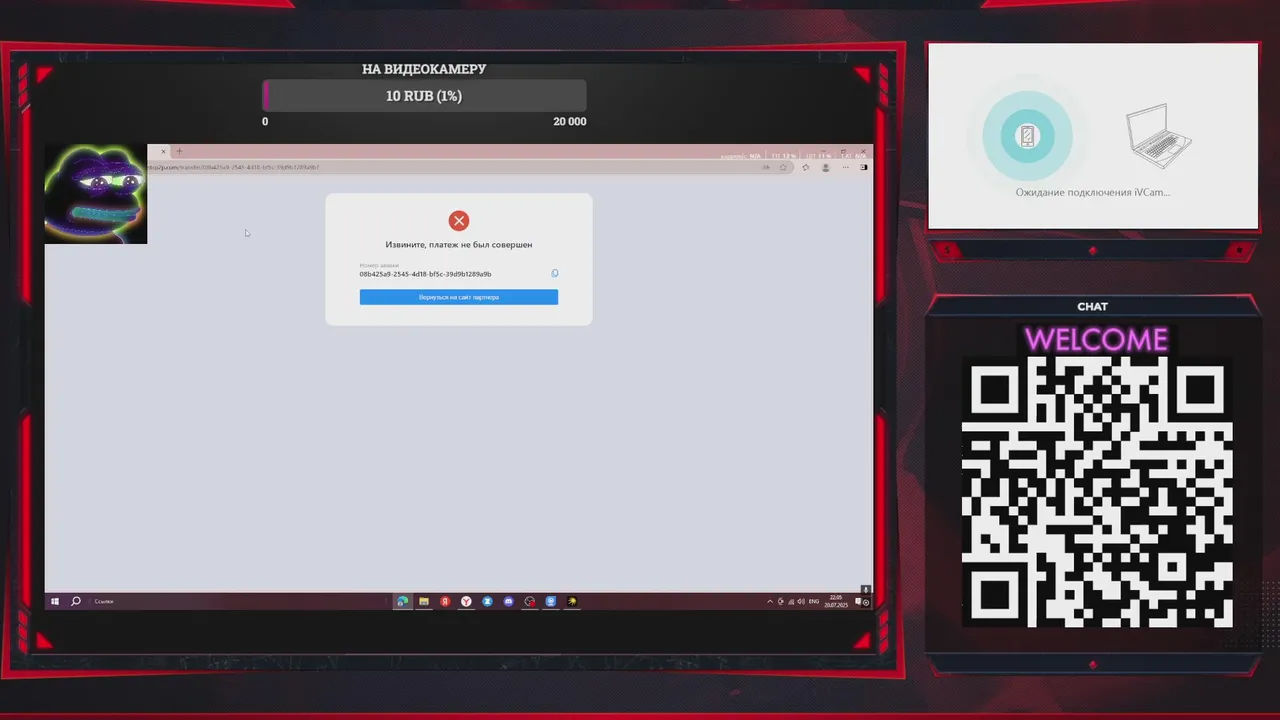1280x720 pixels.
Task: Click the blue return to partner site button
Action: click(459, 297)
